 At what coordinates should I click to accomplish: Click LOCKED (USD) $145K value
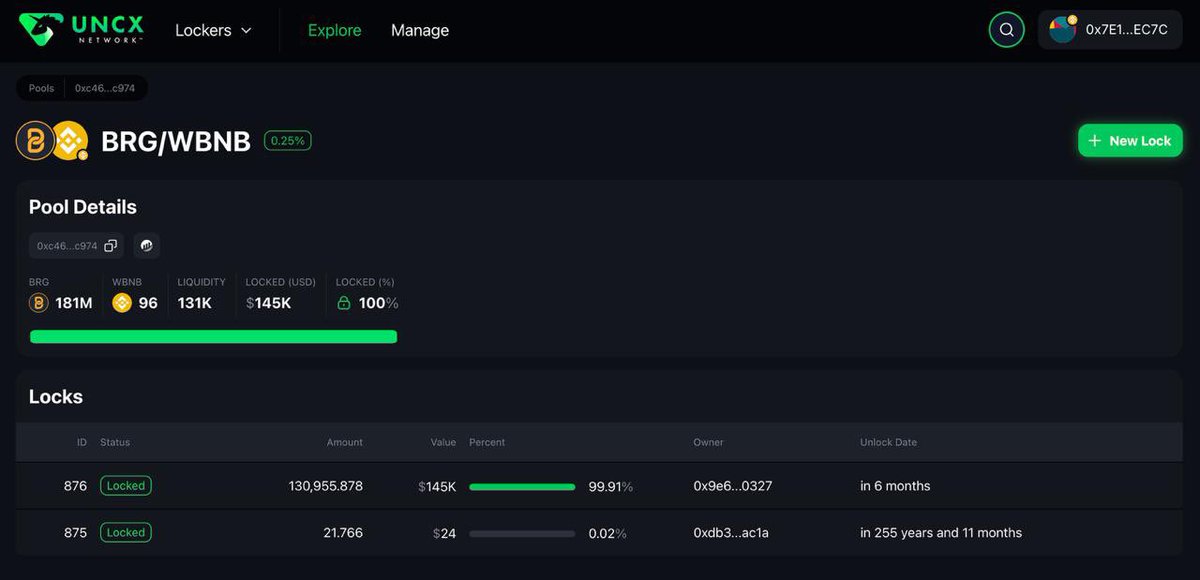(x=268, y=303)
